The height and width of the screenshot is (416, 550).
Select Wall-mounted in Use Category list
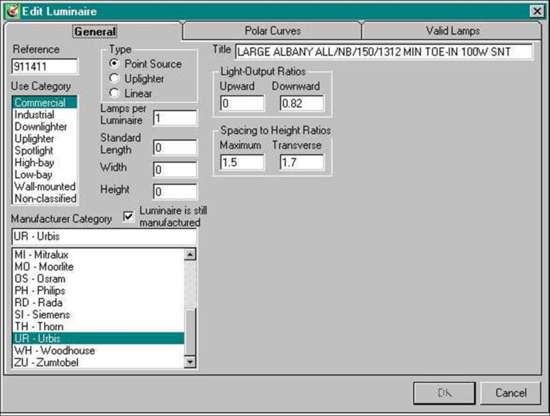coord(45,186)
